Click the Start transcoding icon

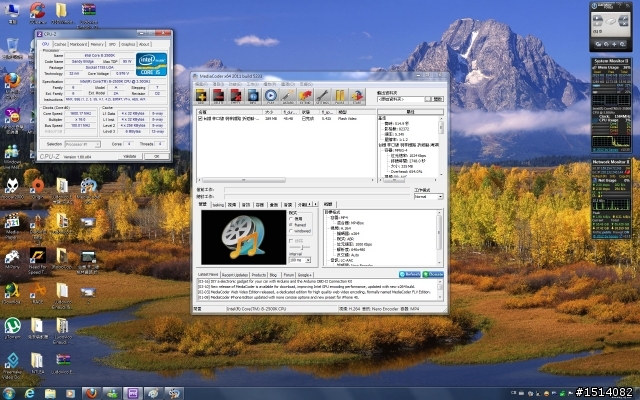[357, 96]
